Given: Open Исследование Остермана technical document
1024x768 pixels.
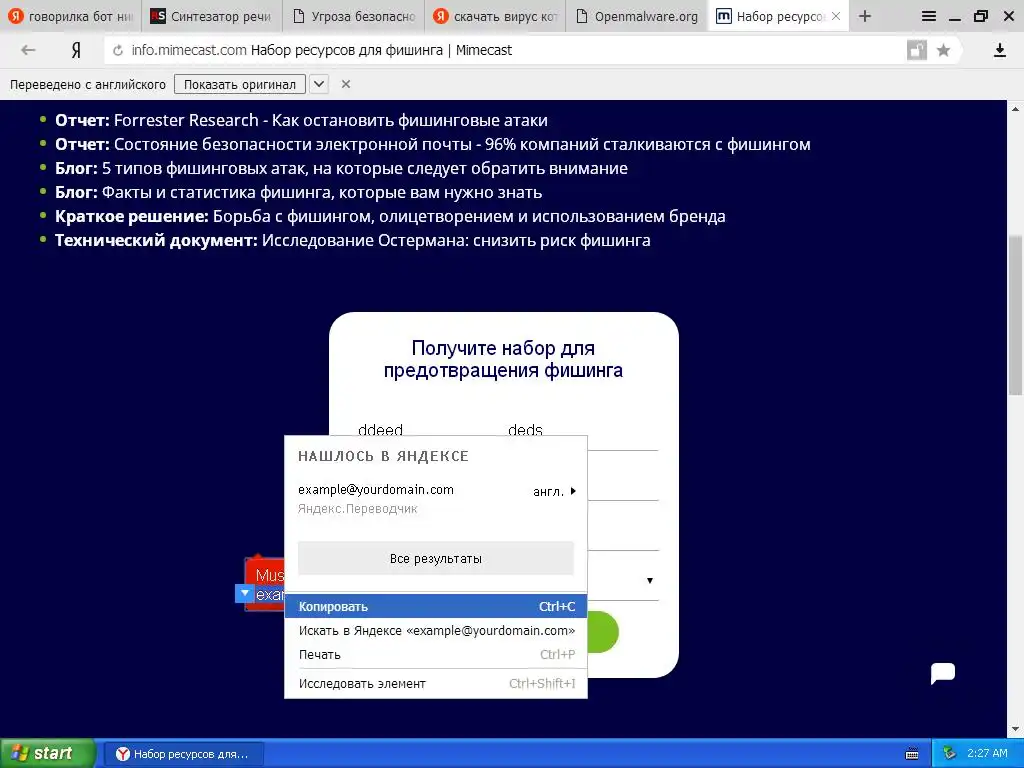Looking at the screenshot, I should (x=456, y=240).
